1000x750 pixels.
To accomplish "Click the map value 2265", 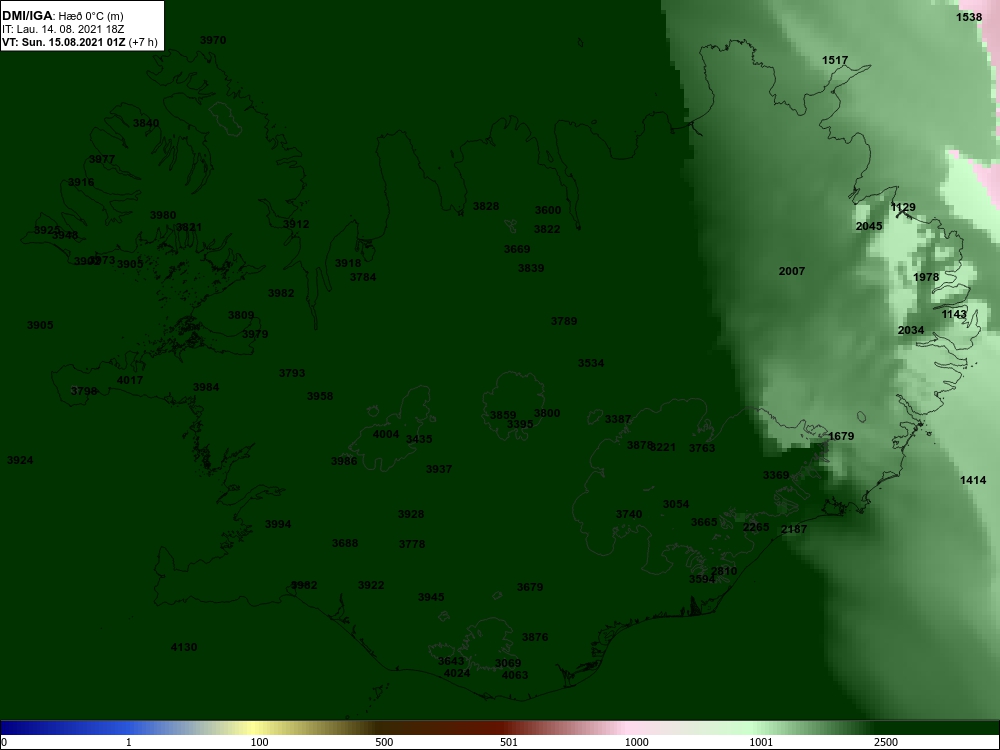I will 756,527.
